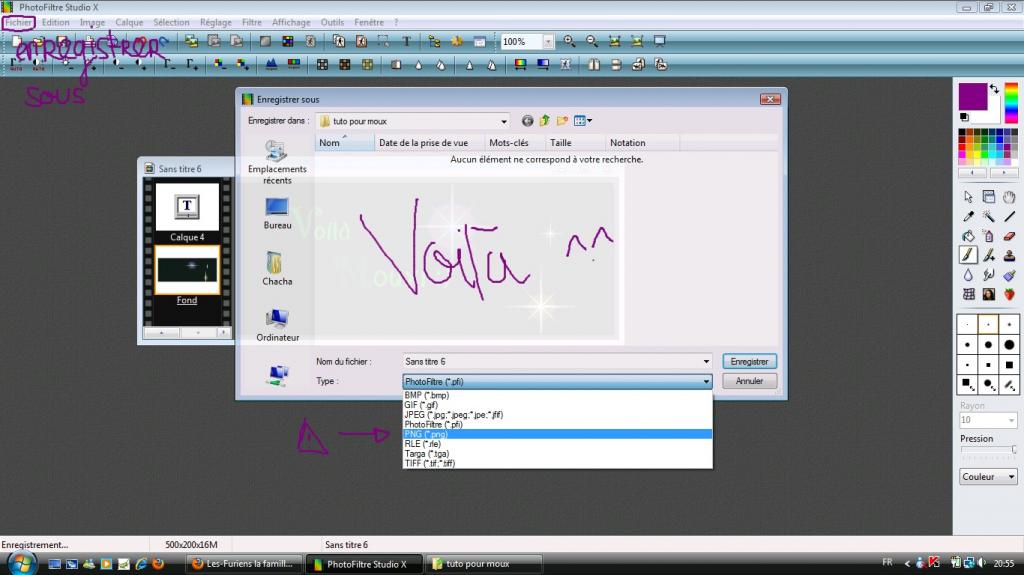Select the Pipette eyedropper tool
Image resolution: width=1024 pixels, height=575 pixels.
point(968,216)
